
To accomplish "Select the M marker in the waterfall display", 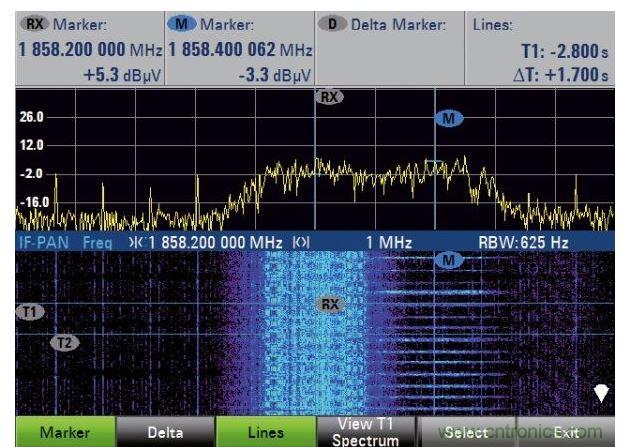I will coord(449,260).
